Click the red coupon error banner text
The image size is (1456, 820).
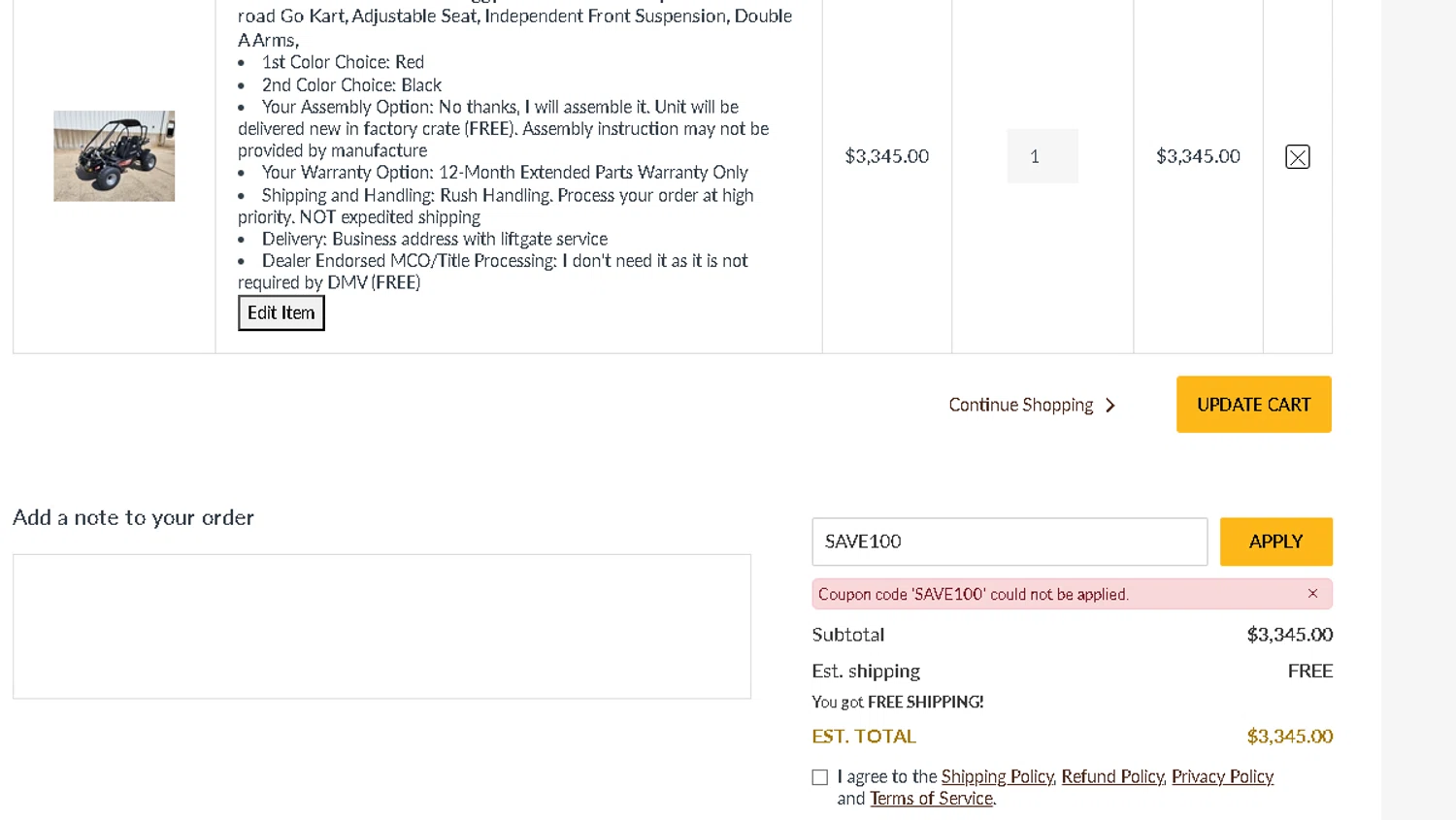pos(974,594)
